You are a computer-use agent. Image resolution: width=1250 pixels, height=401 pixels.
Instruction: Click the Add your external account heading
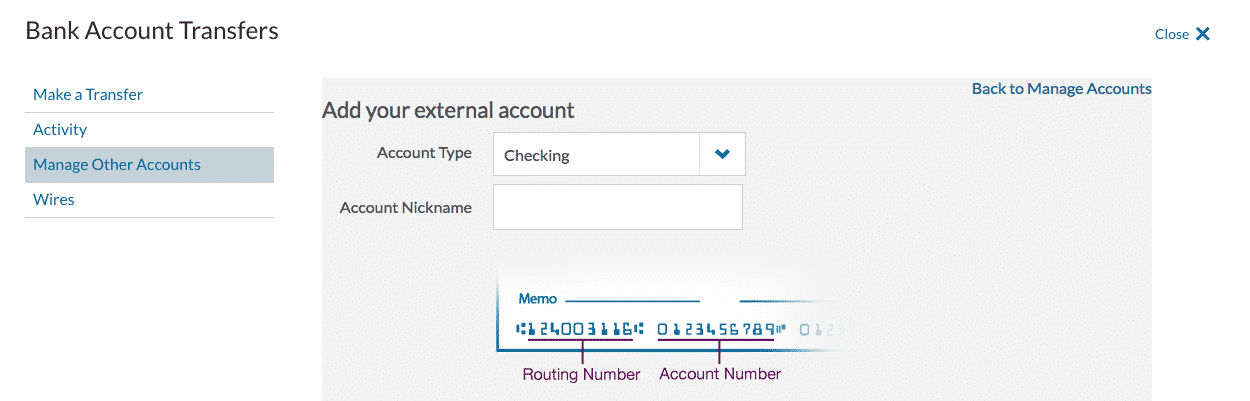pyautogui.click(x=448, y=110)
